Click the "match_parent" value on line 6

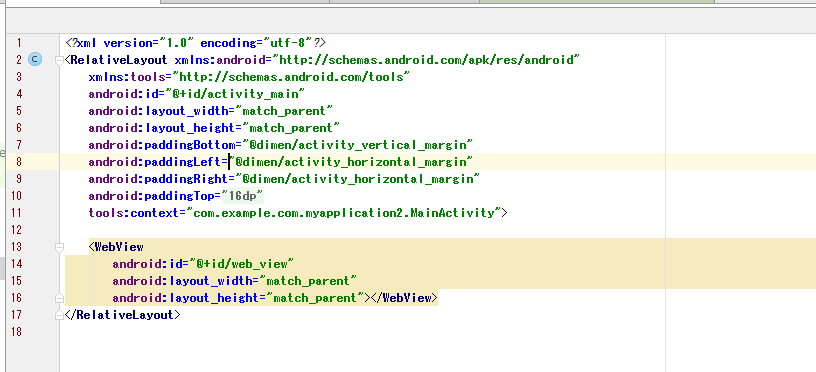(291, 128)
